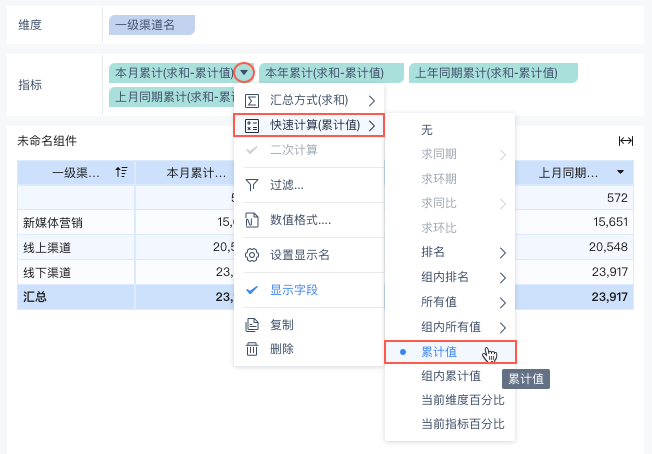652x454 pixels.
Task: Click the 设置显示名 gear icon
Action: click(x=252, y=255)
